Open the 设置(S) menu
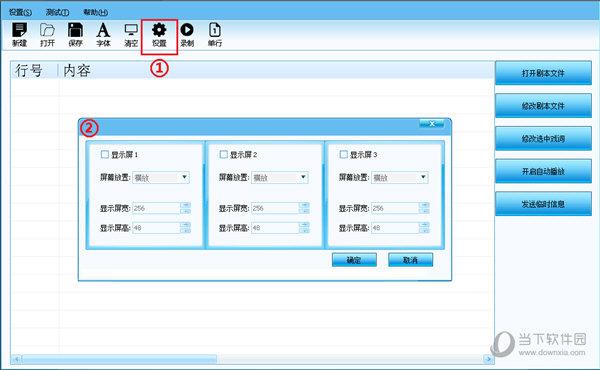Viewport: 600px width, 370px height. (20, 12)
